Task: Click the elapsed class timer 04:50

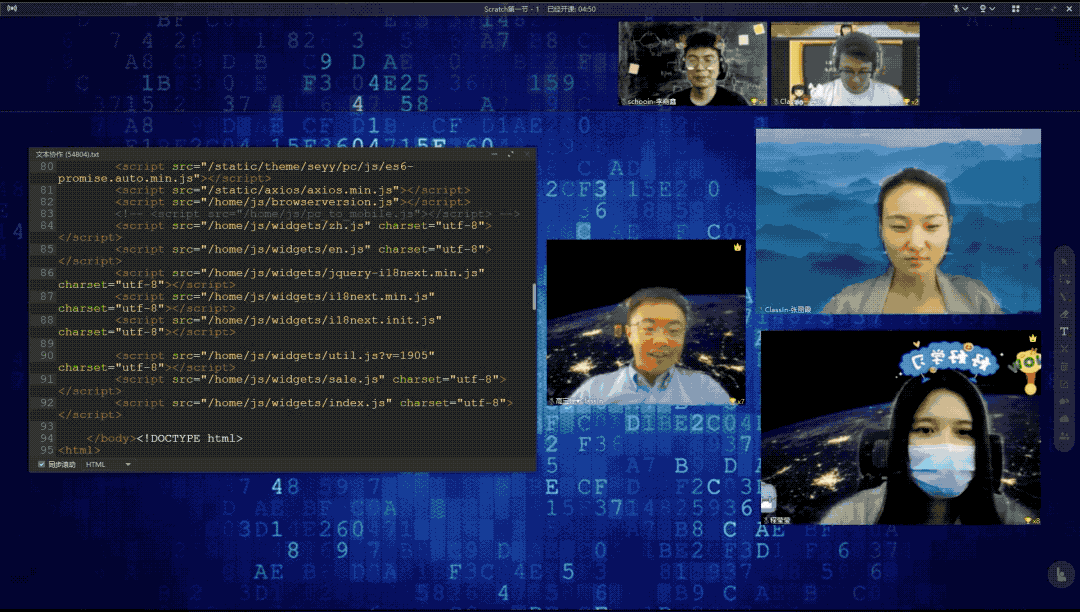Action: (587, 9)
